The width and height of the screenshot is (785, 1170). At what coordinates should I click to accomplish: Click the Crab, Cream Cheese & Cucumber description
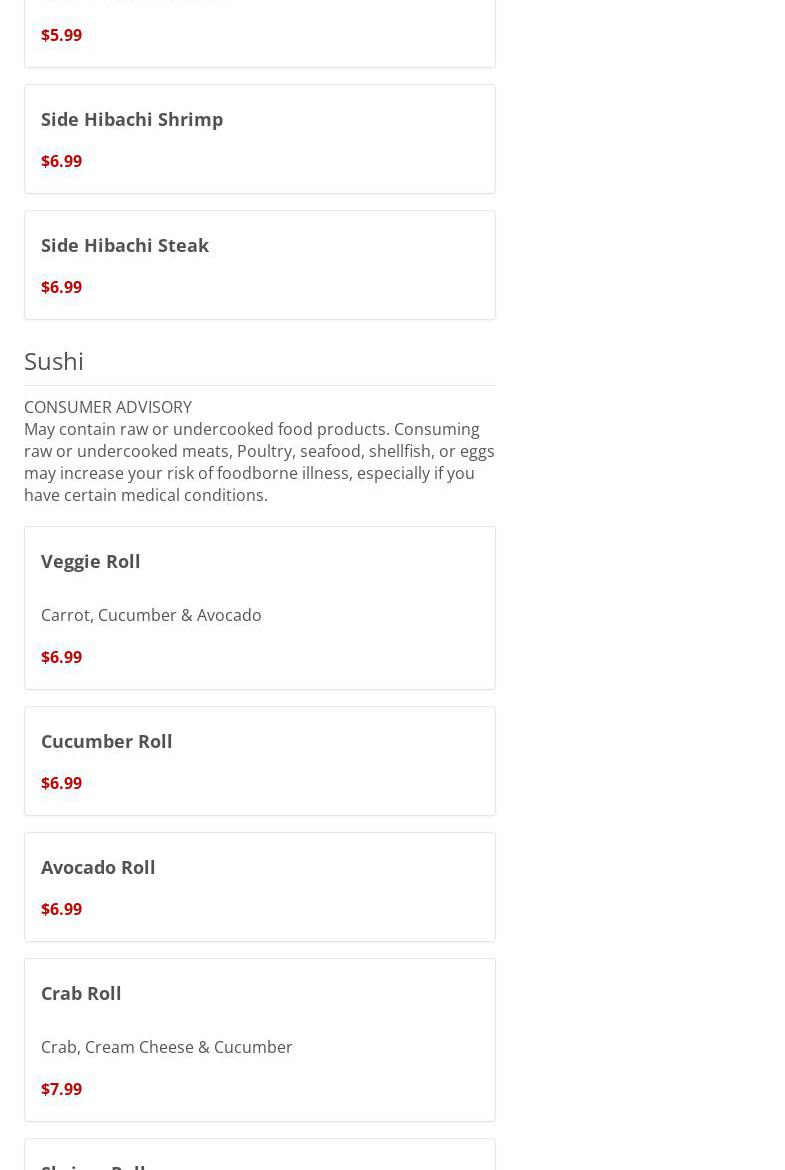tap(167, 1047)
